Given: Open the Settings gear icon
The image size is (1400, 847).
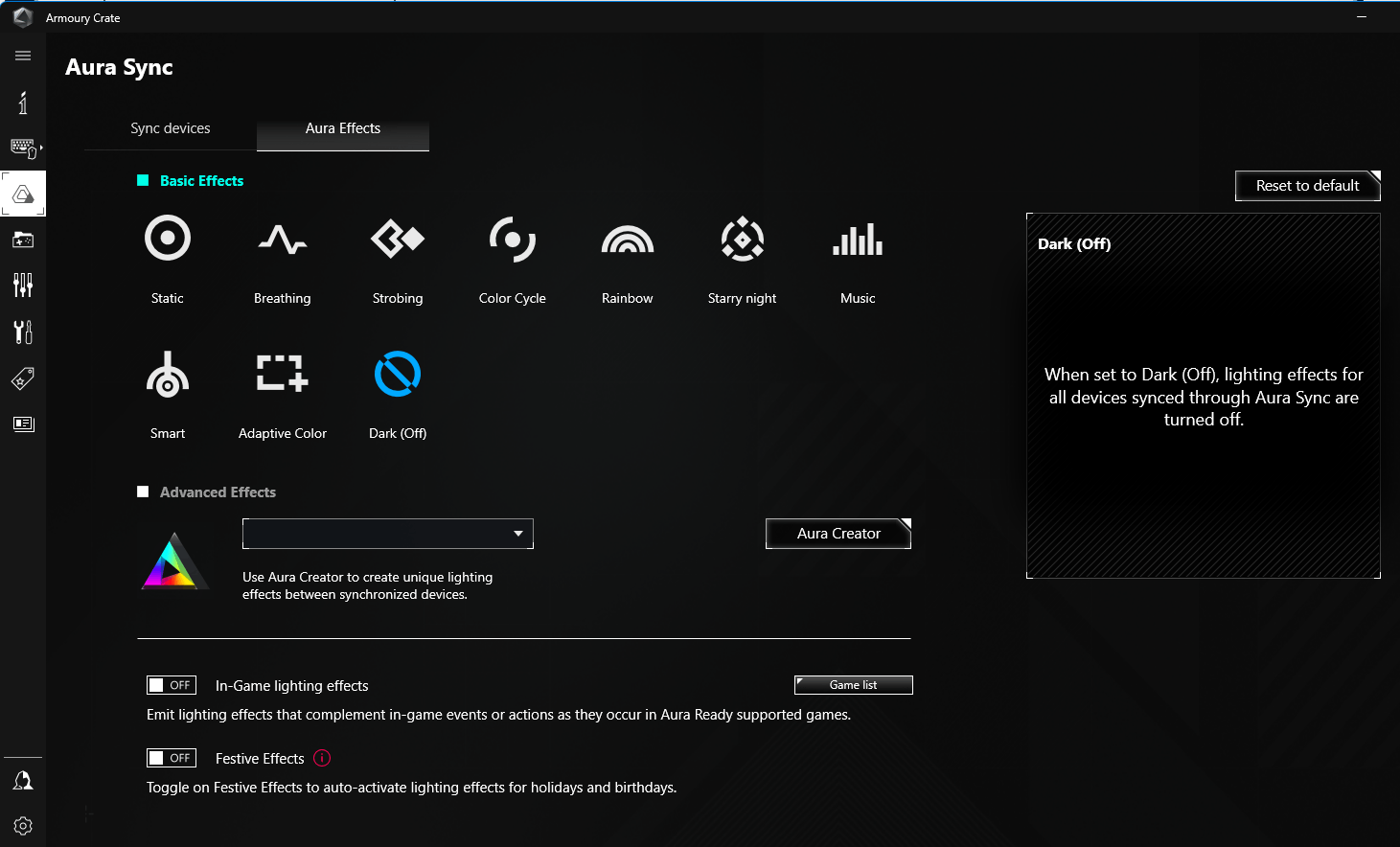Looking at the screenshot, I should pyautogui.click(x=23, y=826).
